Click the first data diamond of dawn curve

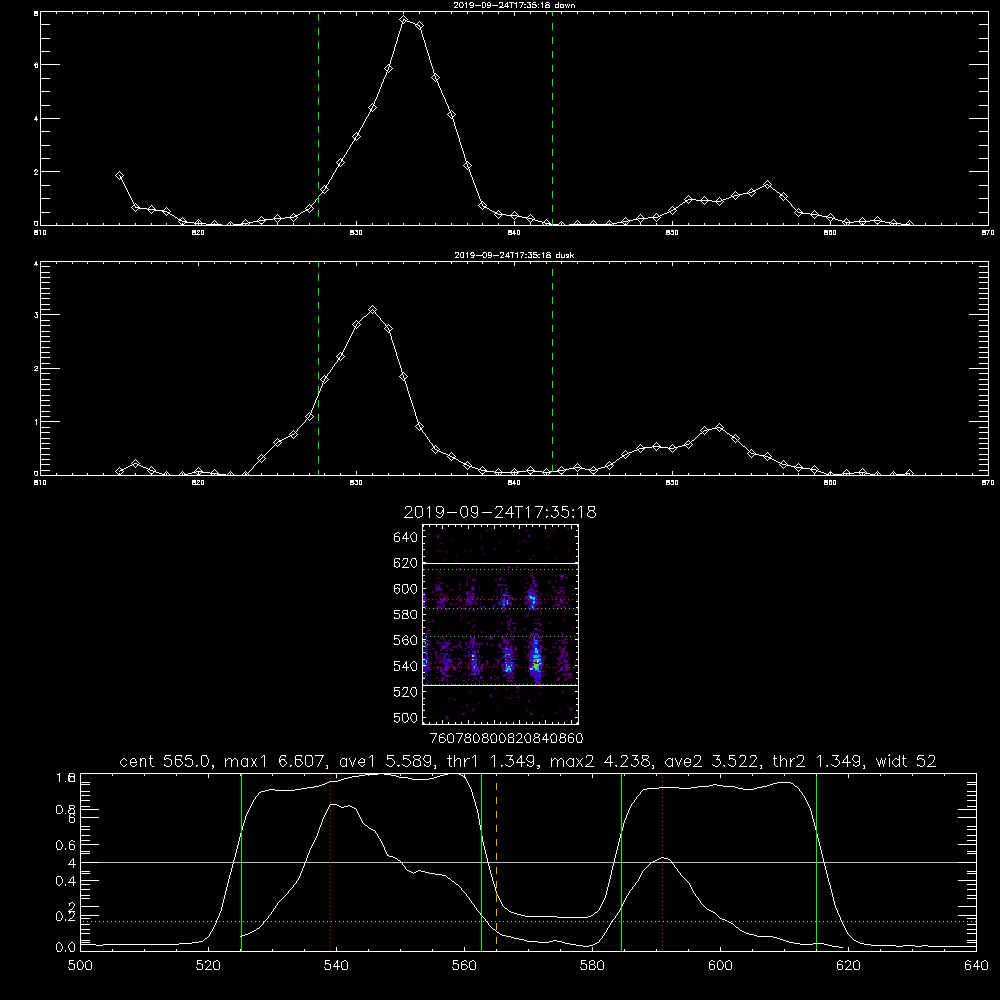pos(119,175)
